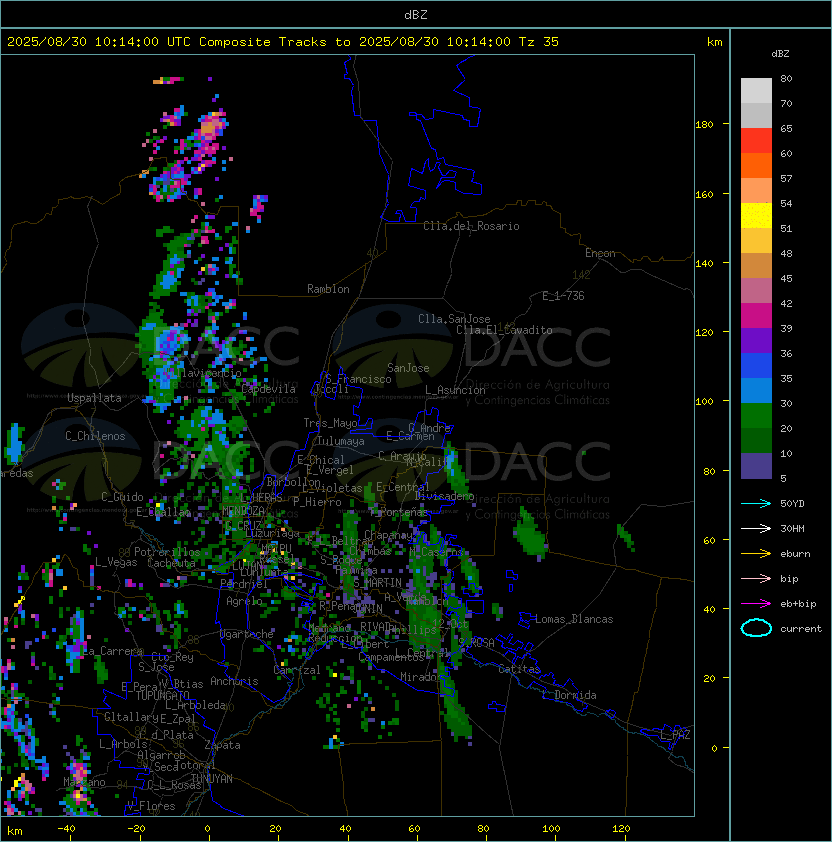Click the '100' km tick on the right axis

tap(704, 402)
